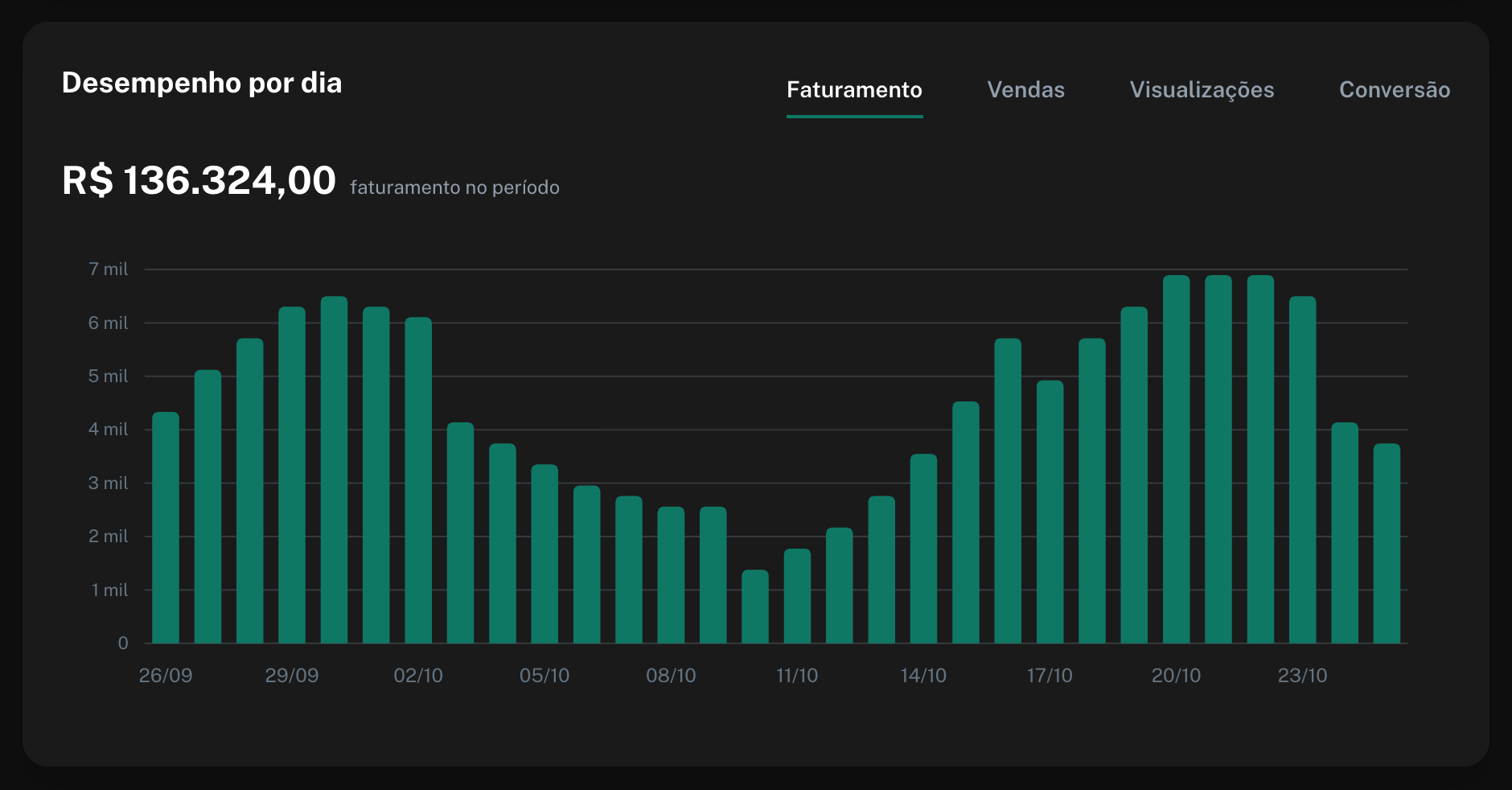The height and width of the screenshot is (790, 1512).
Task: Click the '6 mil' y-axis label
Action: tap(109, 323)
